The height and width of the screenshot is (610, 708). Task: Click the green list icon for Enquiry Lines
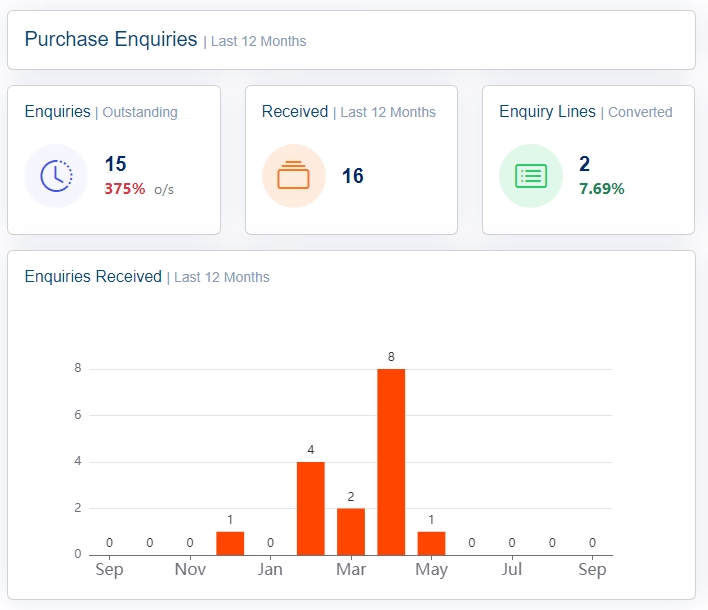click(531, 176)
